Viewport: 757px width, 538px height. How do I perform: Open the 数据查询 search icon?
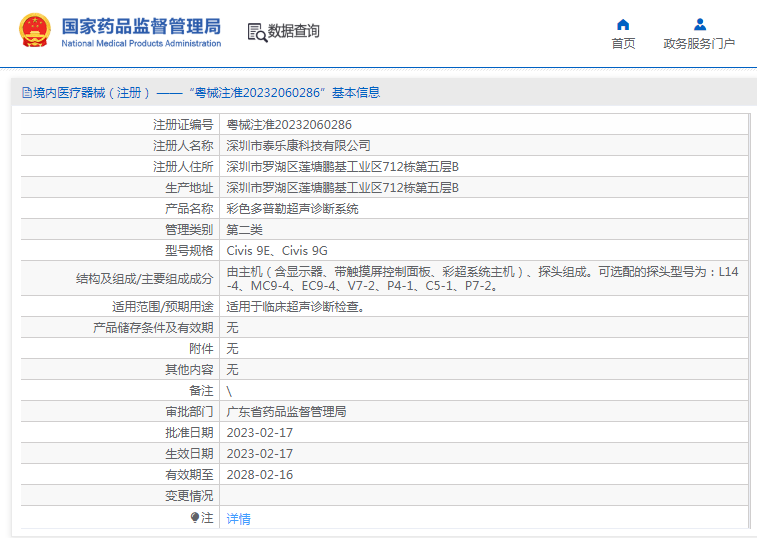tap(257, 32)
